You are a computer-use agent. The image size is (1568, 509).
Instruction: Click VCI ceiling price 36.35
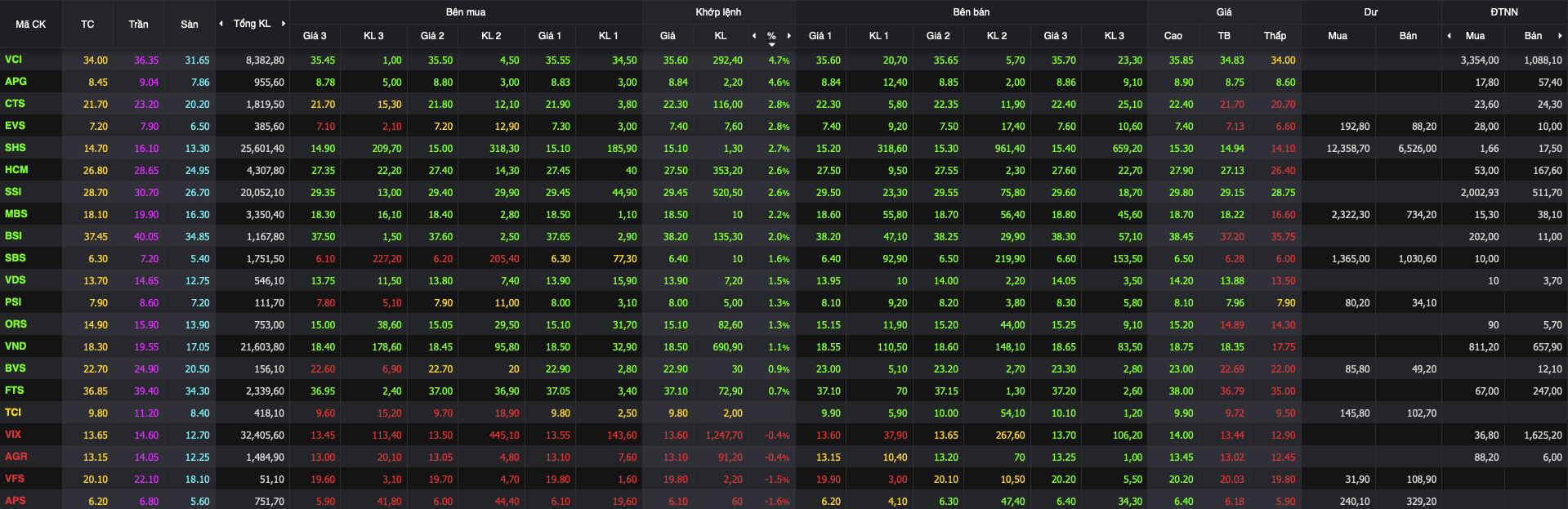pos(146,60)
